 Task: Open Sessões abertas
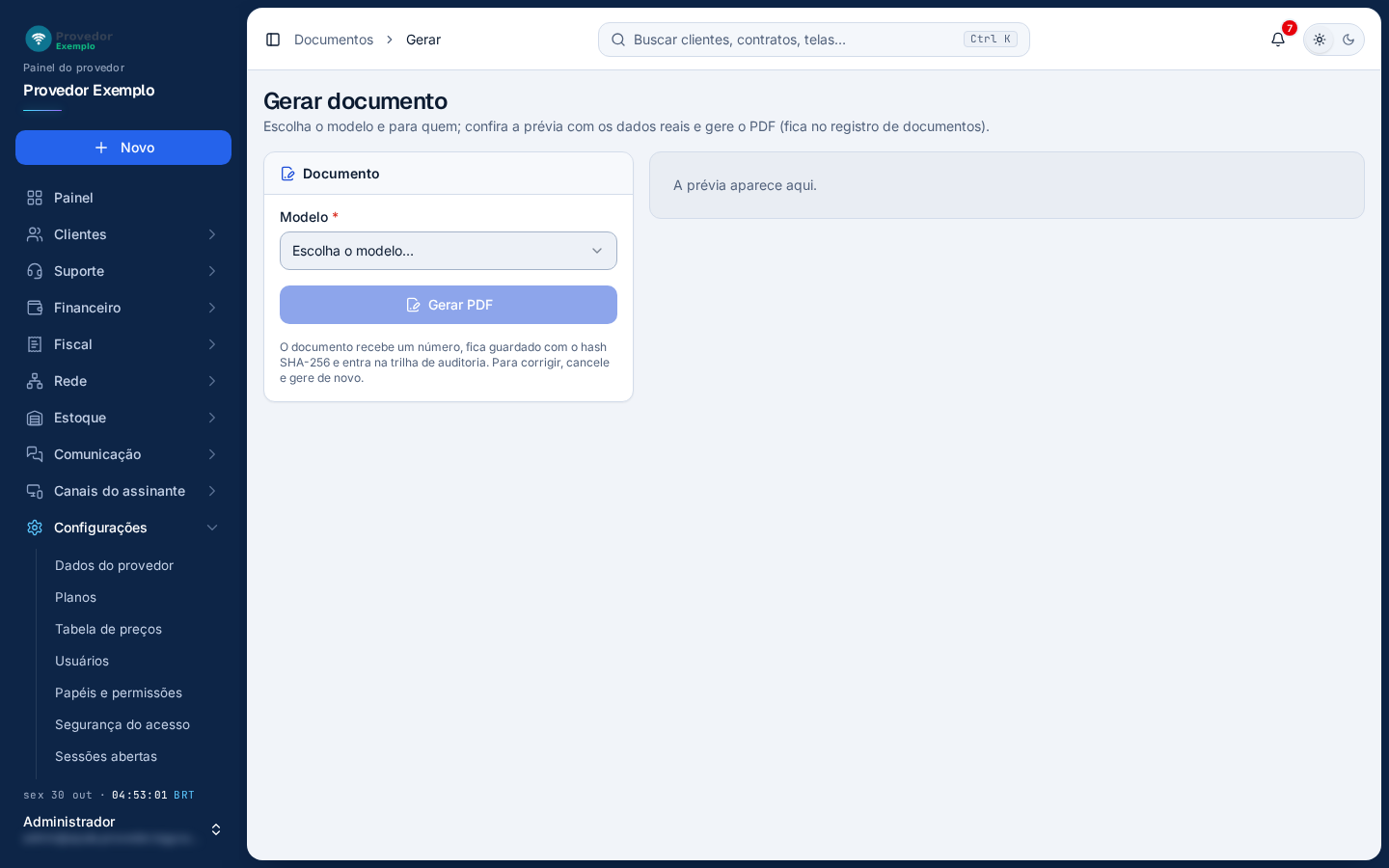(106, 756)
